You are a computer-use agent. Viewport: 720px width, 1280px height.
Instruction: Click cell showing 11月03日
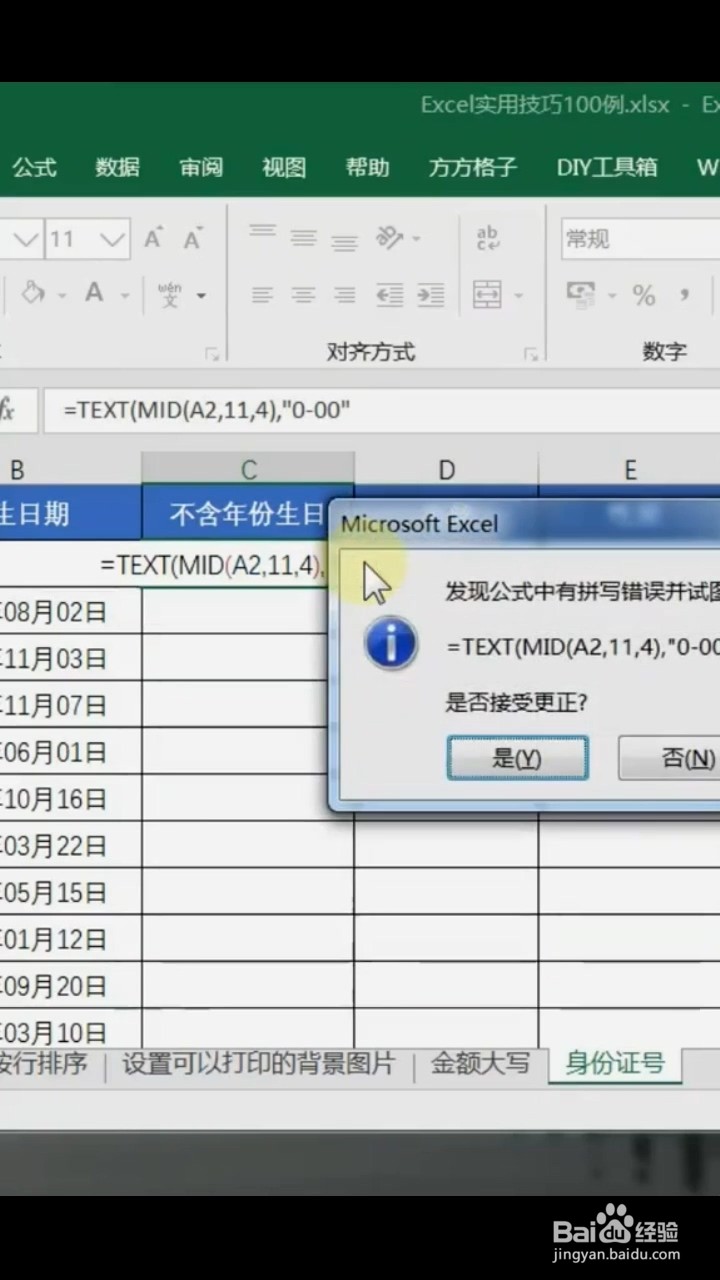coord(70,658)
